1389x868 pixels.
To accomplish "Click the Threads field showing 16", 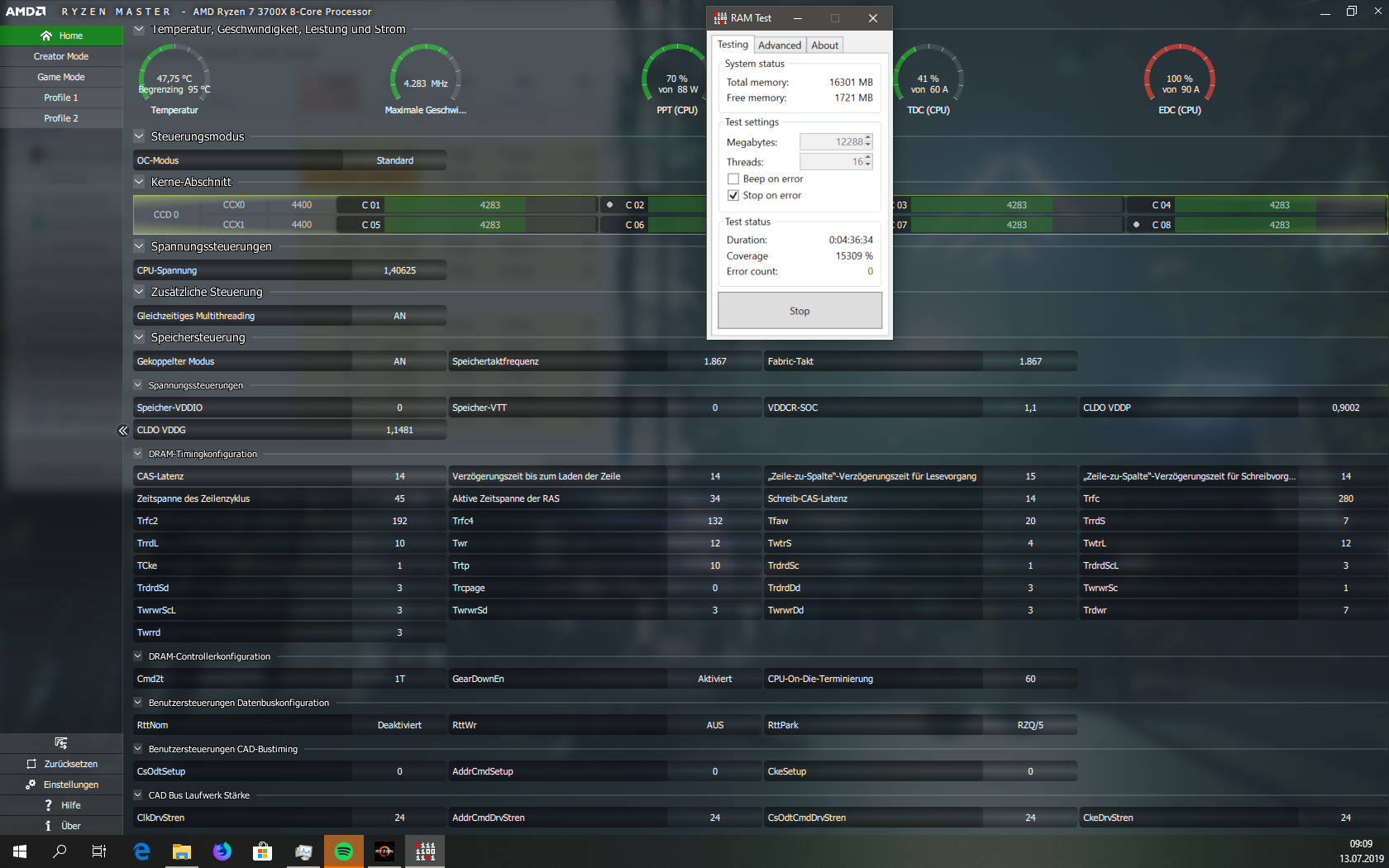I will coord(831,161).
